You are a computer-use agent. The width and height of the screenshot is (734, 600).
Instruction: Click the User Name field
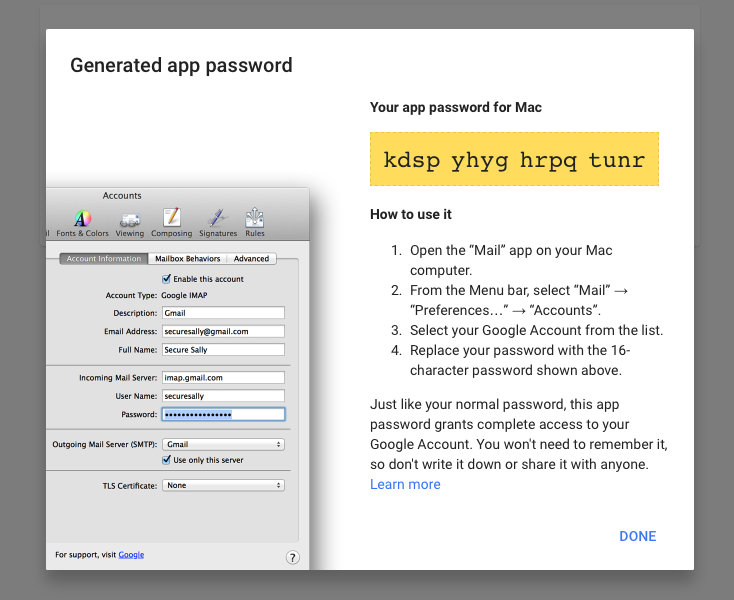click(x=223, y=396)
